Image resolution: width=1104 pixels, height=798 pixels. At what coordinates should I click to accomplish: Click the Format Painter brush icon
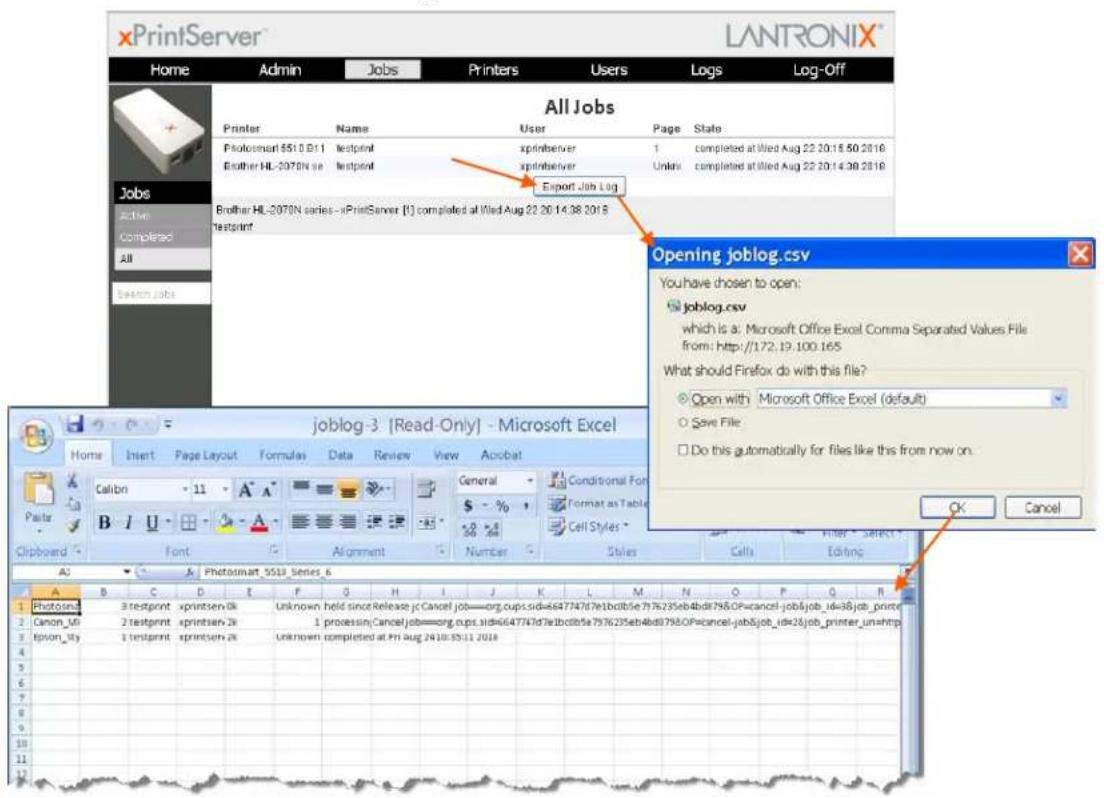click(73, 525)
